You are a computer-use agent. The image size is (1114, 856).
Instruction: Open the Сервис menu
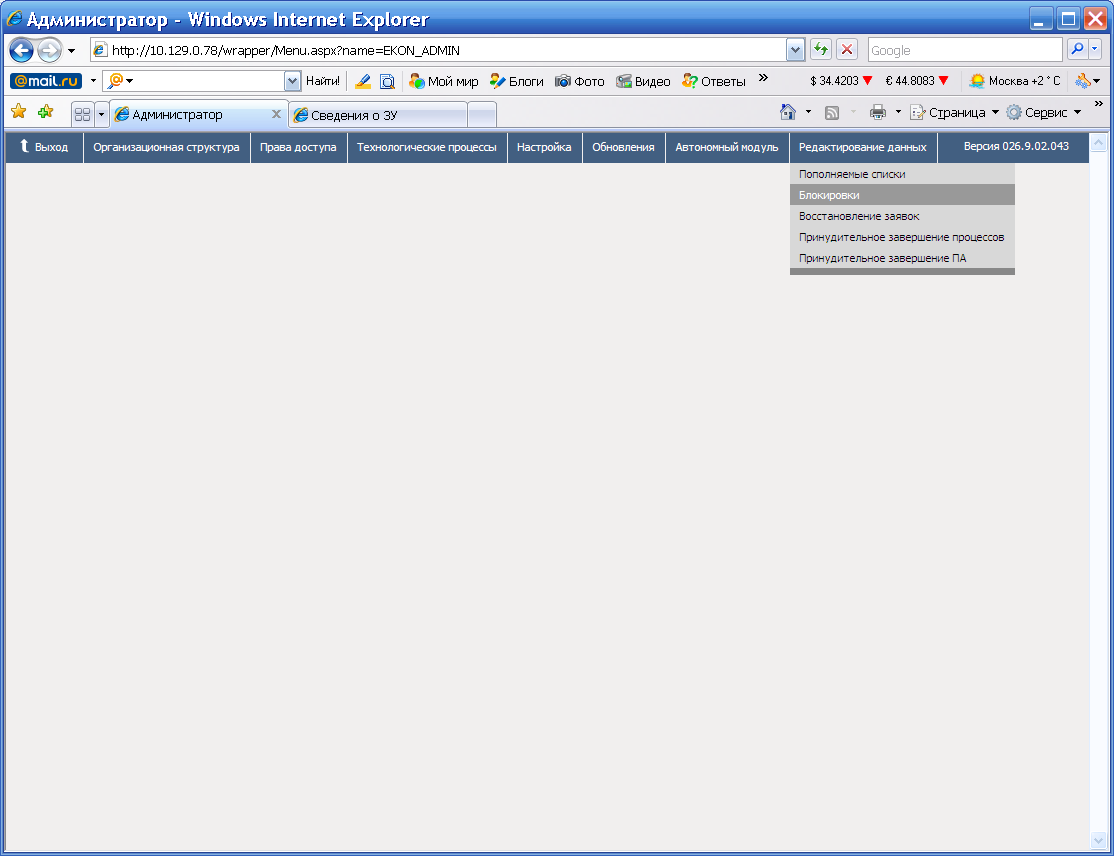coord(1044,112)
